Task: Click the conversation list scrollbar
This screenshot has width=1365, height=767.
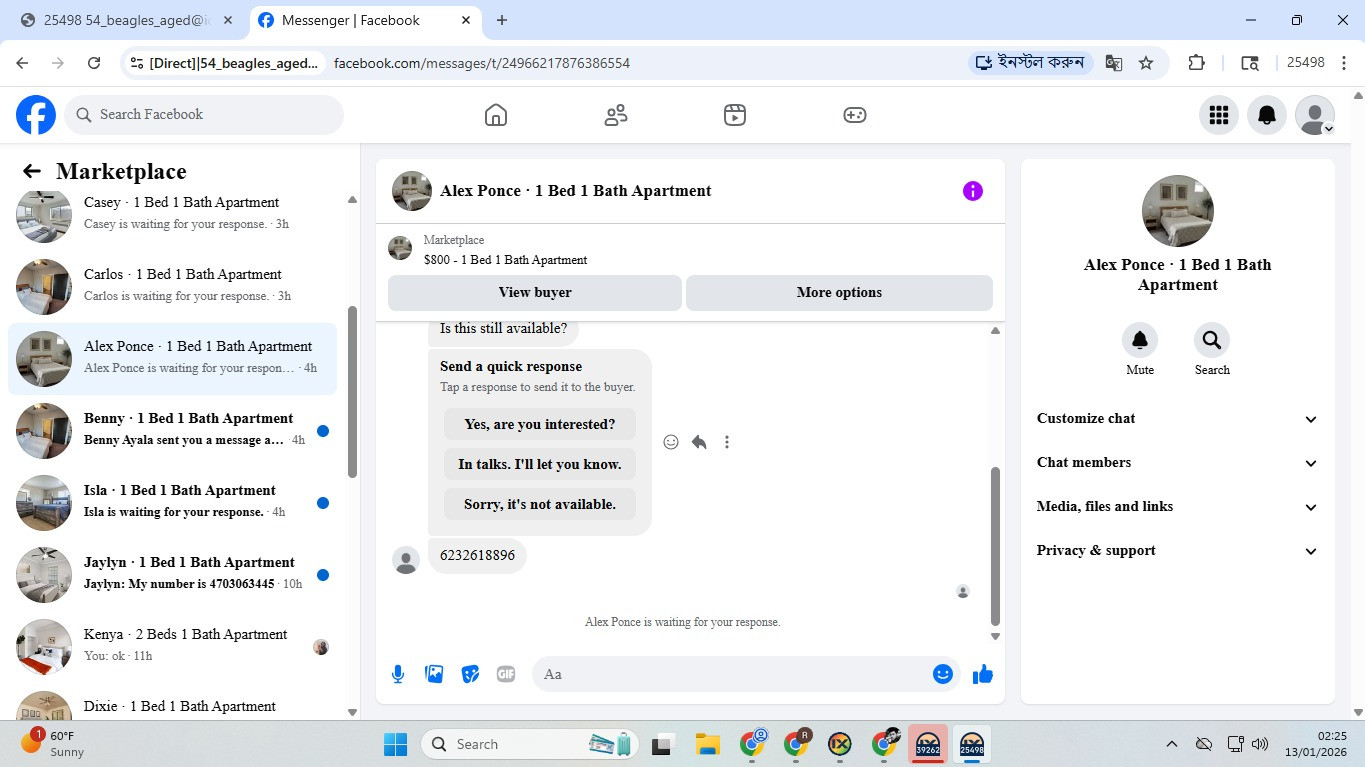Action: pyautogui.click(x=352, y=392)
